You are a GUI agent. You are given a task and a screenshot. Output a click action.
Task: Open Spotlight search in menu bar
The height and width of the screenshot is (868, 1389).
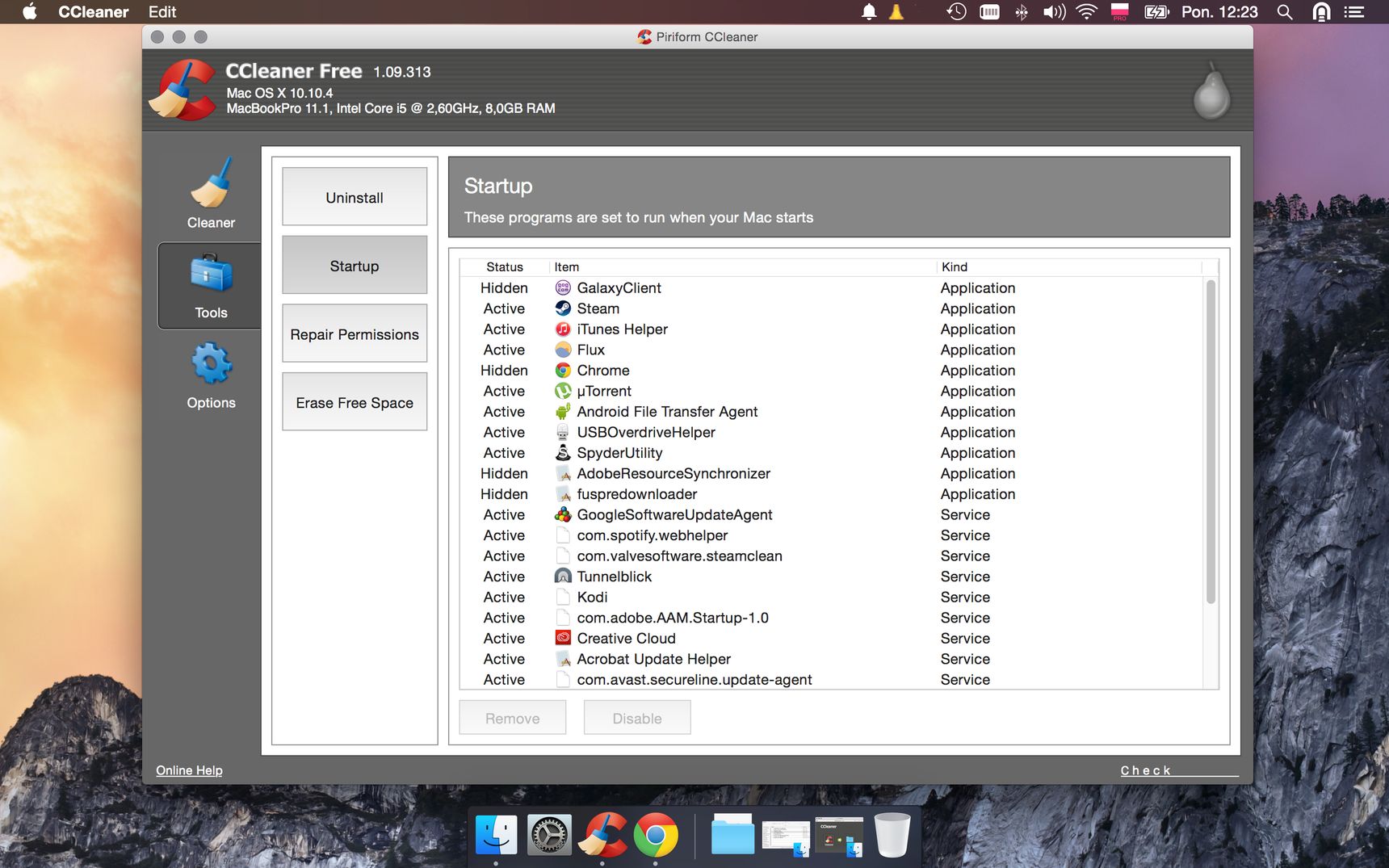(1285, 12)
